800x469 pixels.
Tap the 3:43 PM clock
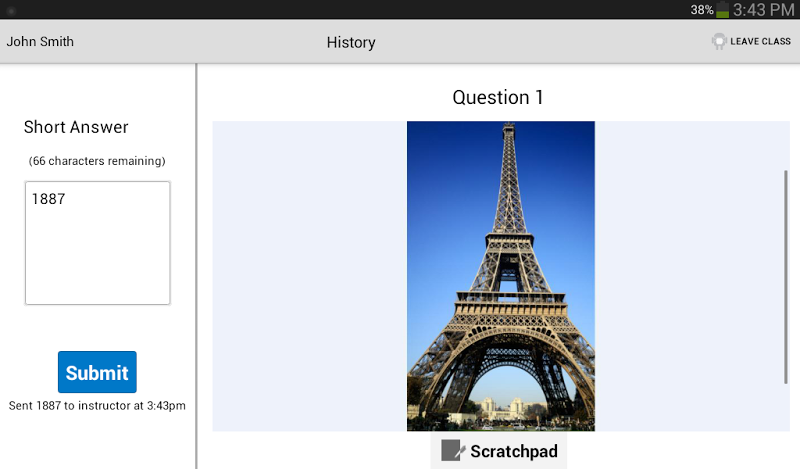coord(764,10)
